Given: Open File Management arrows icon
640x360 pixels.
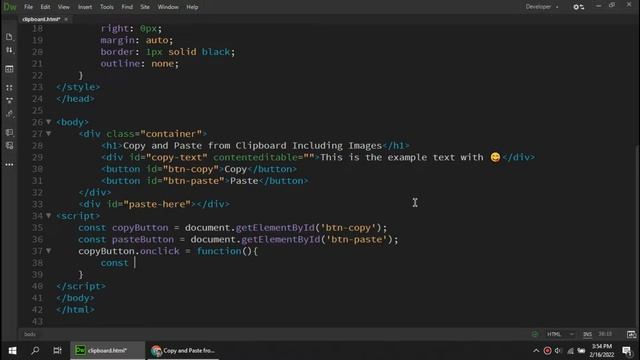Looking at the screenshot, I should coord(9,50).
